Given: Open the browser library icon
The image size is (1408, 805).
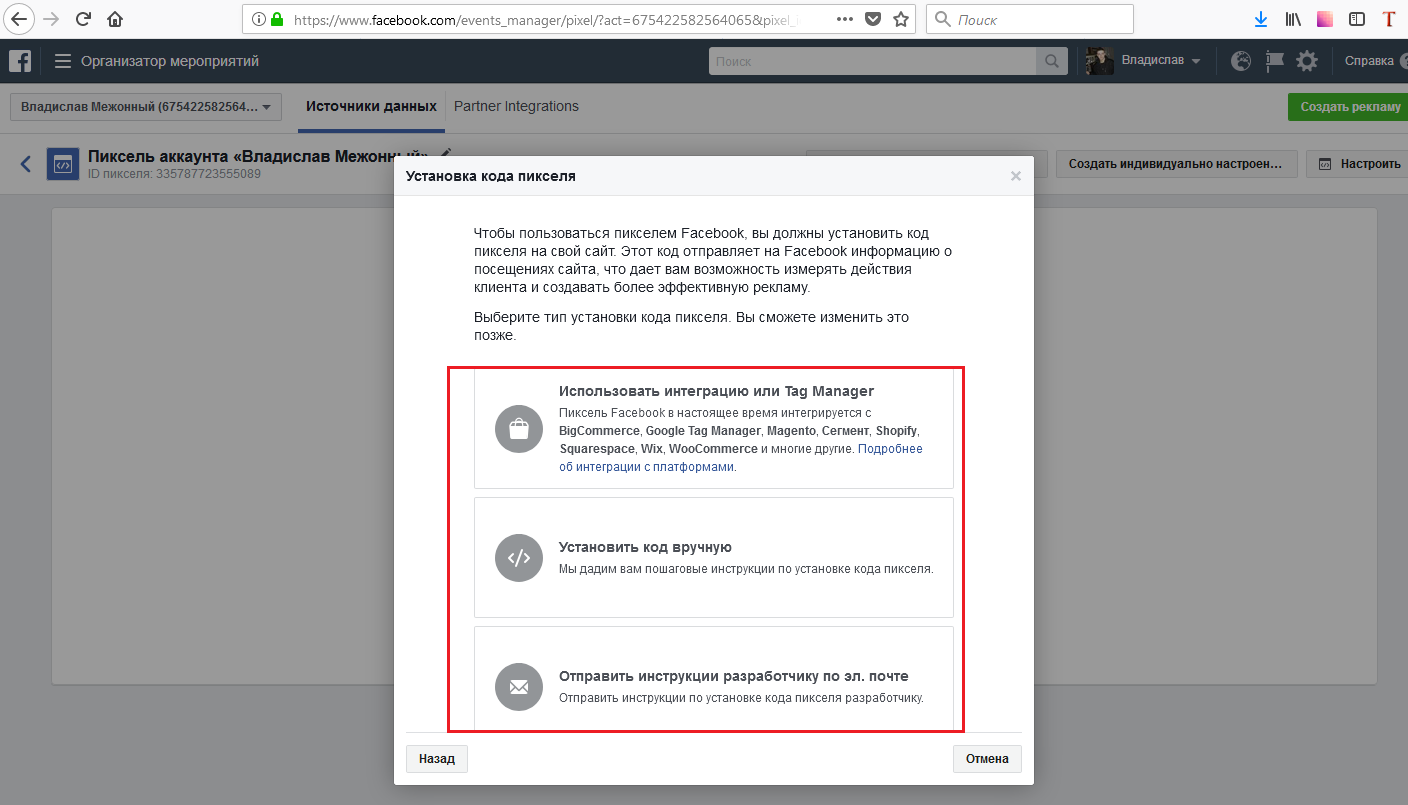Looking at the screenshot, I should pyautogui.click(x=1293, y=19).
